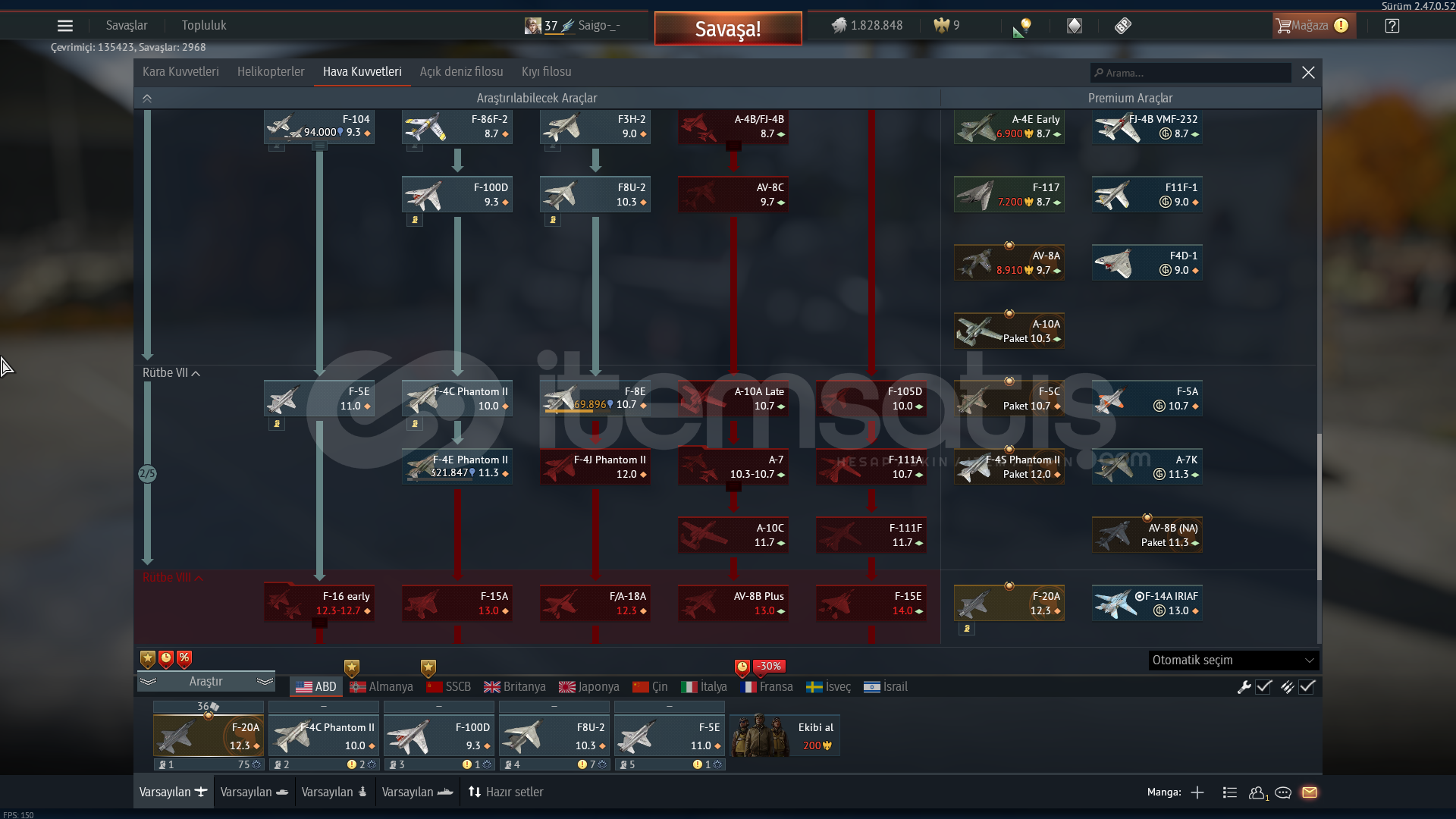
Task: Select Varsayılan ship preset
Action: coord(417,792)
